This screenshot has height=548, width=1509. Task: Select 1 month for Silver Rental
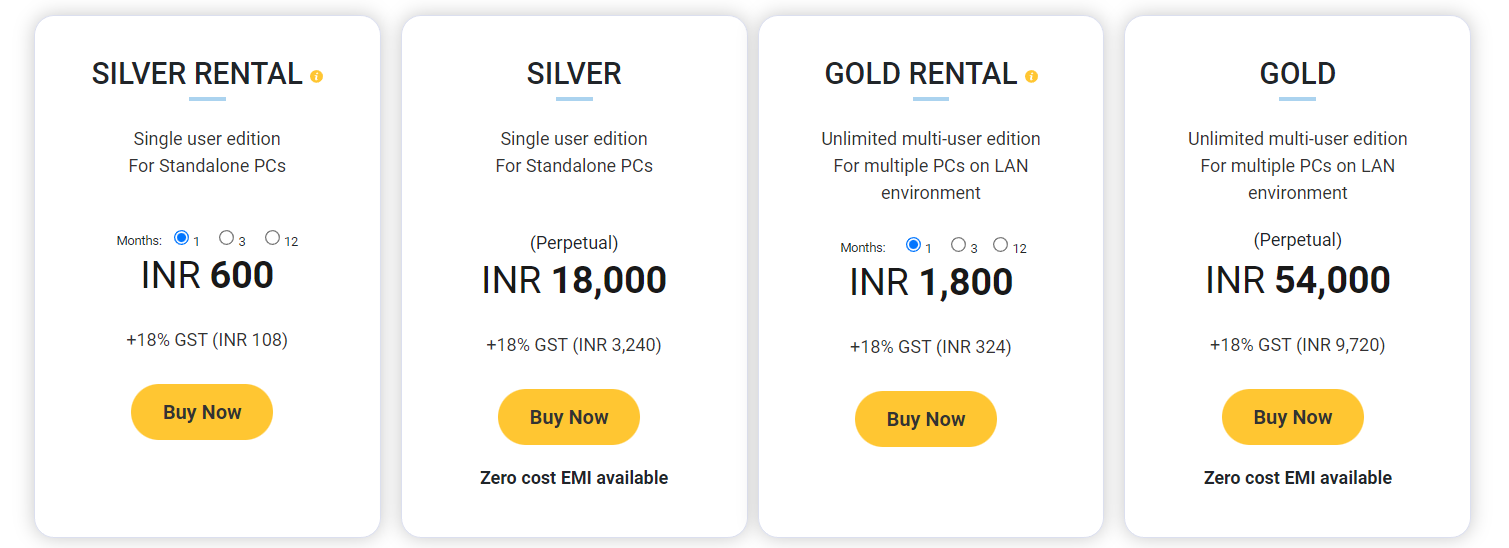click(x=181, y=238)
